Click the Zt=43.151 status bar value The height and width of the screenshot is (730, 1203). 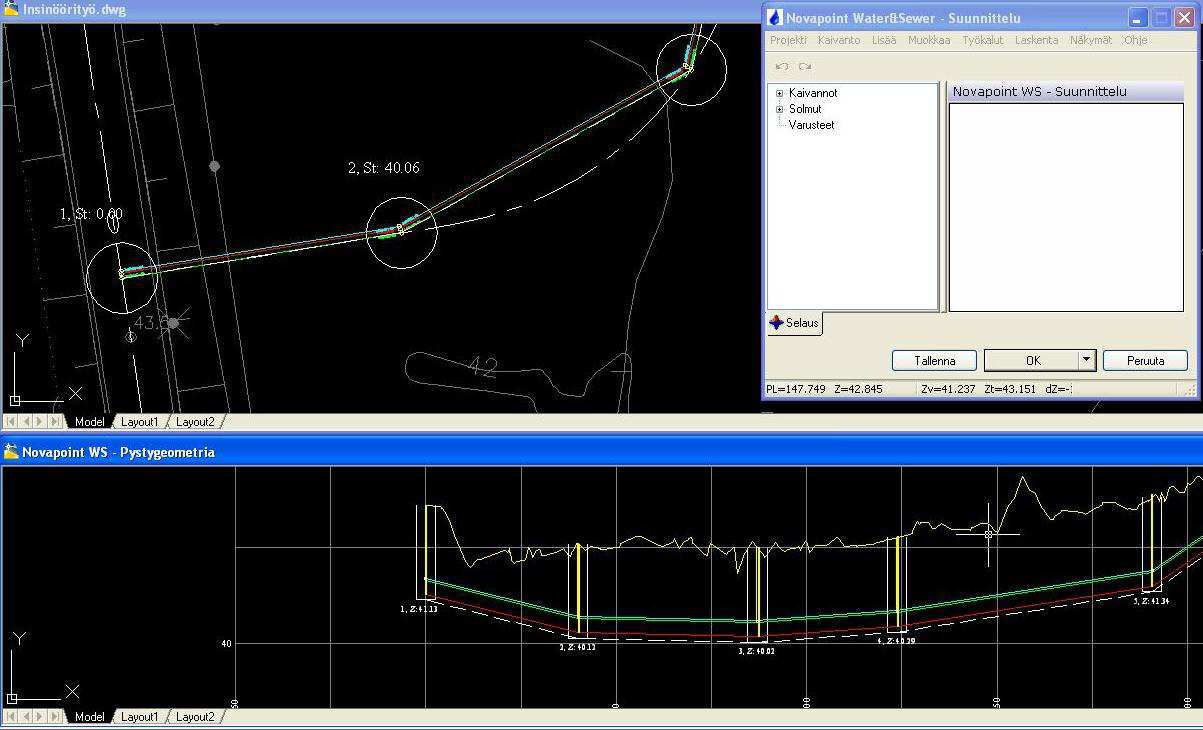coord(1010,389)
